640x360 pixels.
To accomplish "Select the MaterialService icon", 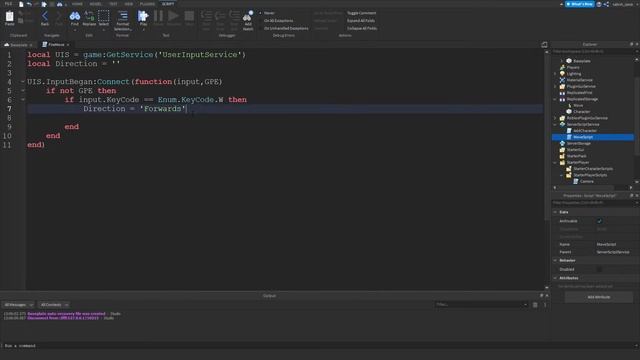I will pos(562,80).
